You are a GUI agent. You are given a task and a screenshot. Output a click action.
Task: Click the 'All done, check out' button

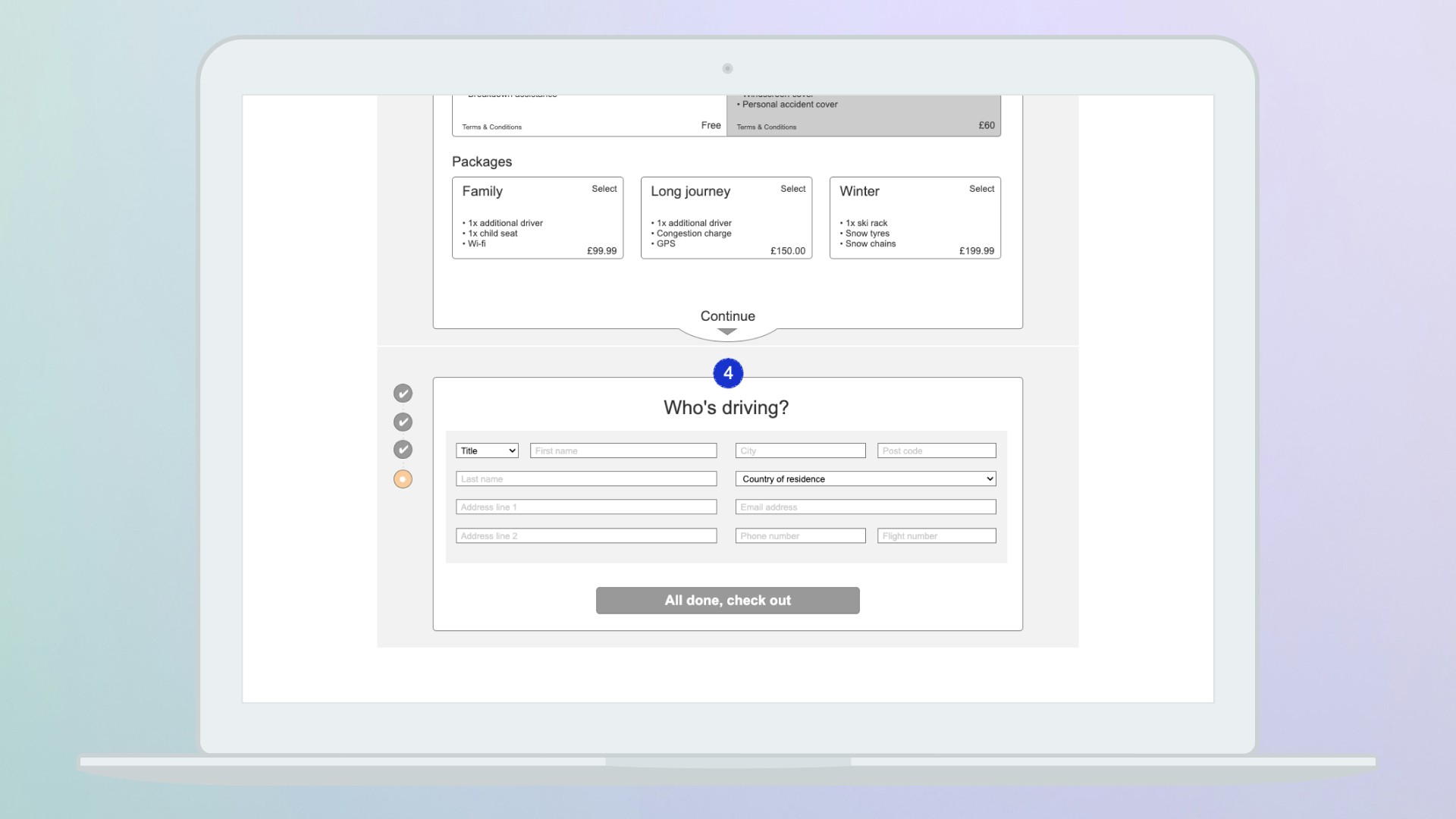(x=727, y=600)
